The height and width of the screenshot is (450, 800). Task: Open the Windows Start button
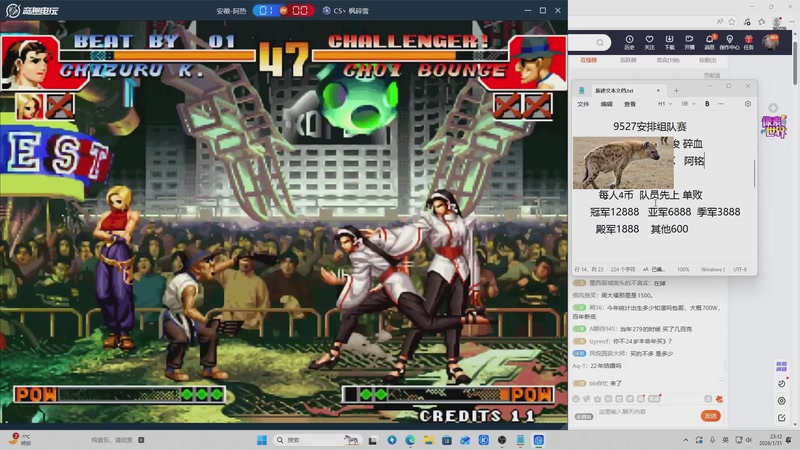pyautogui.click(x=262, y=440)
